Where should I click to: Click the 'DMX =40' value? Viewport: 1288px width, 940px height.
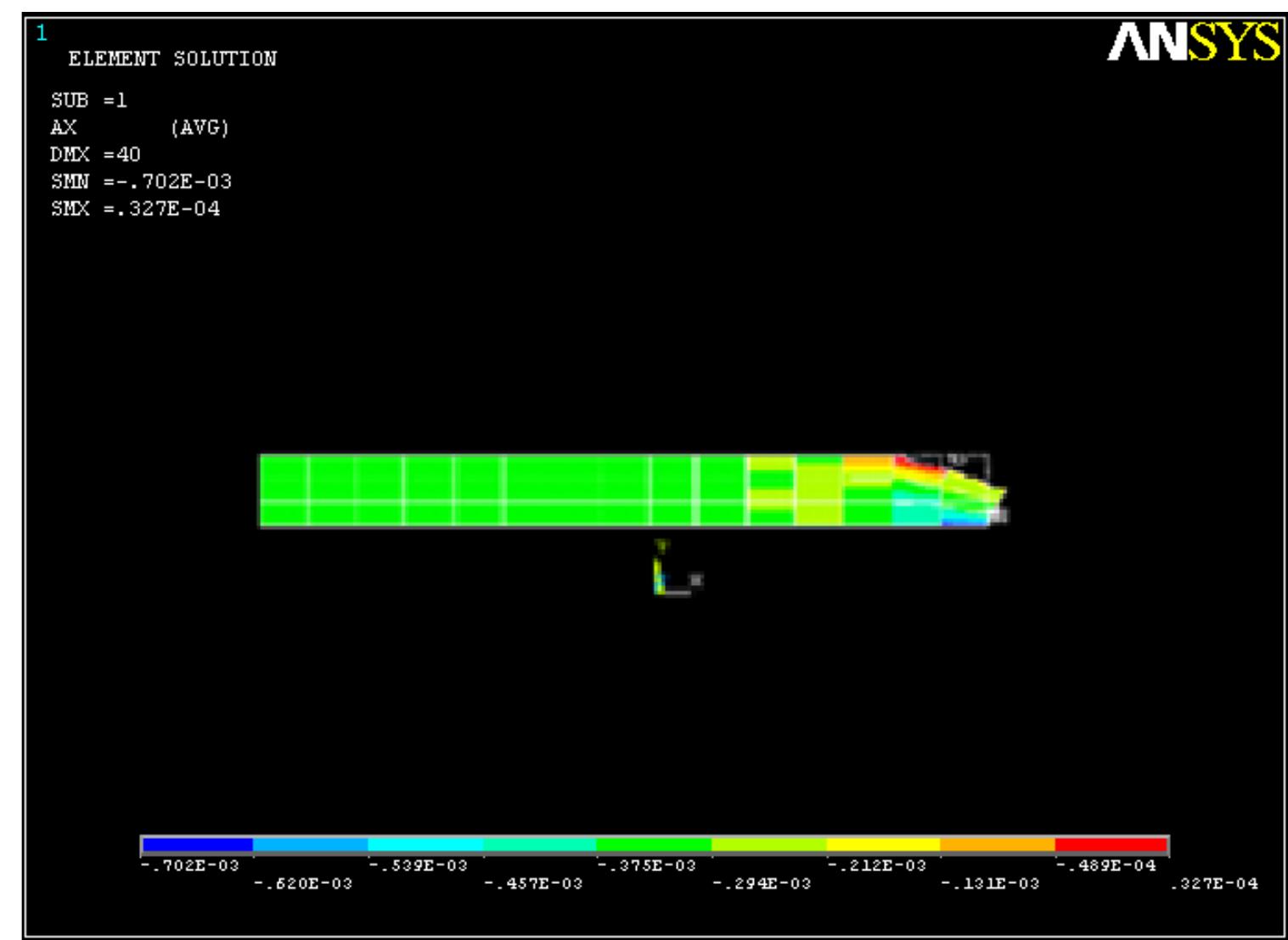point(95,155)
